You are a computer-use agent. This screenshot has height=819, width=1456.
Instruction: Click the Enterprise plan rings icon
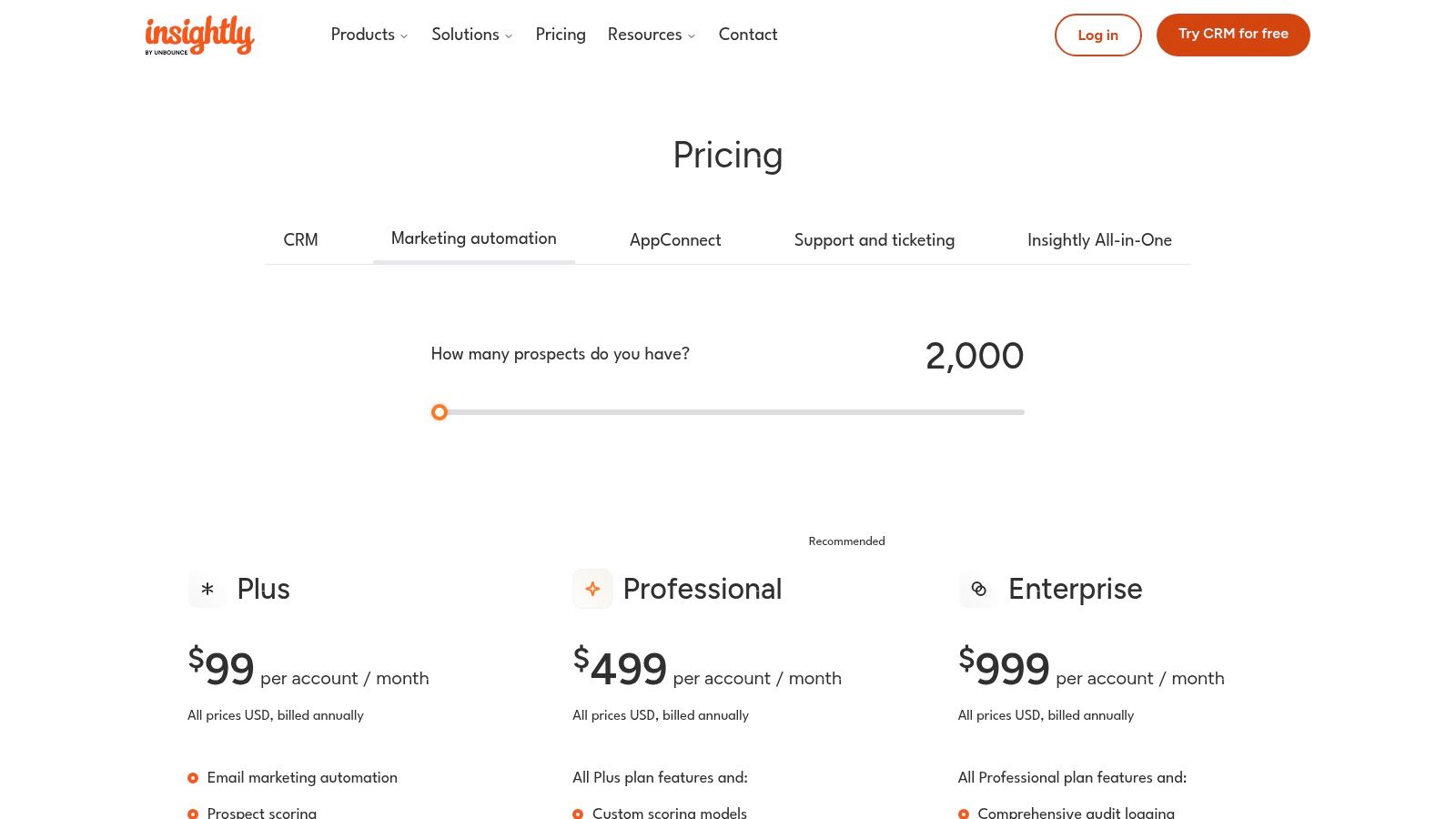[x=978, y=589]
